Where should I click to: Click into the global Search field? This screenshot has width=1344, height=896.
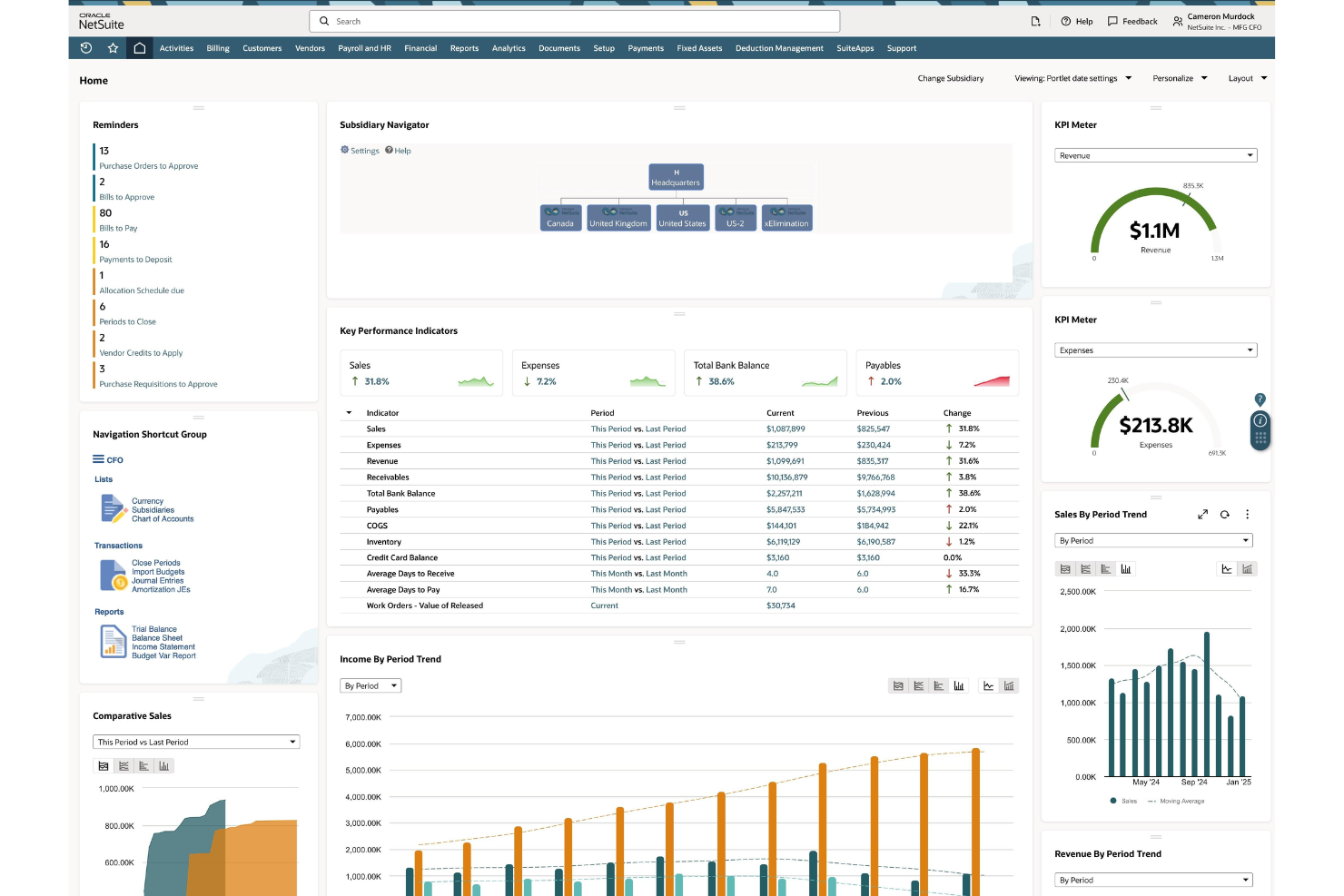pos(574,21)
